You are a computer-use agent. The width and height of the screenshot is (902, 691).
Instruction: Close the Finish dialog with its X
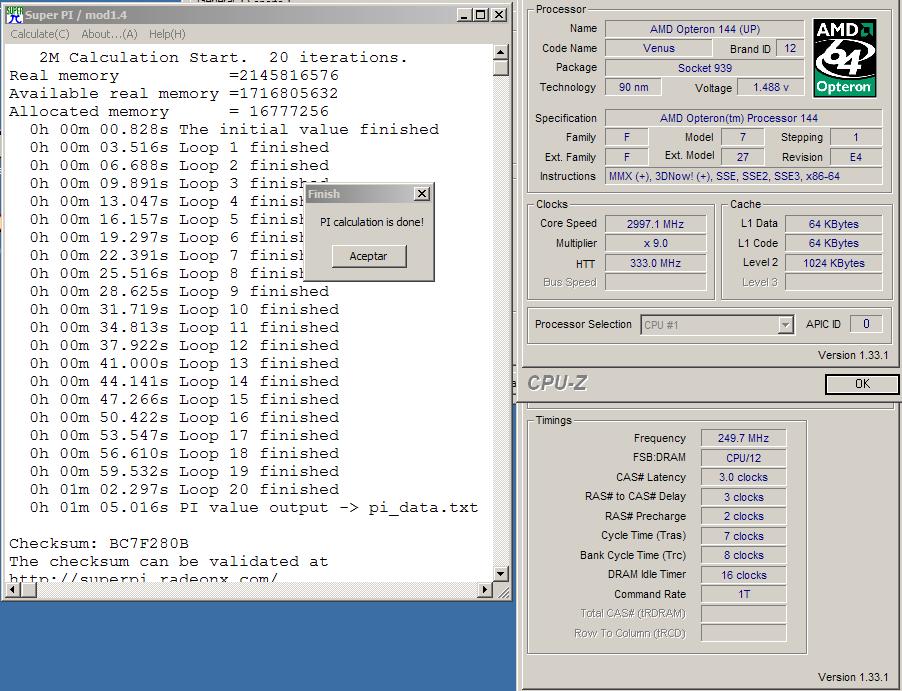421,194
